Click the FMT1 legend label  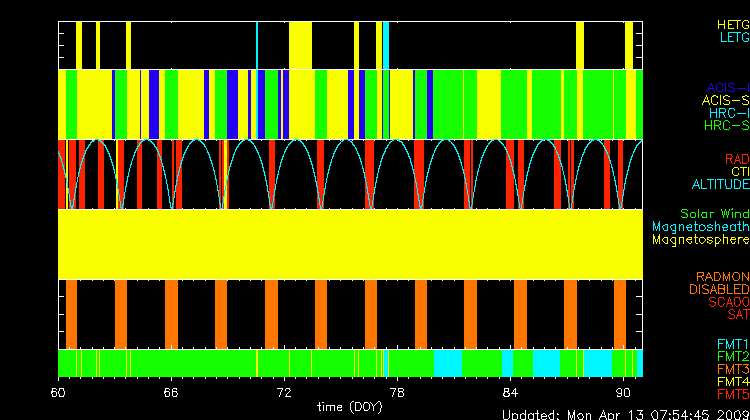[732, 343]
